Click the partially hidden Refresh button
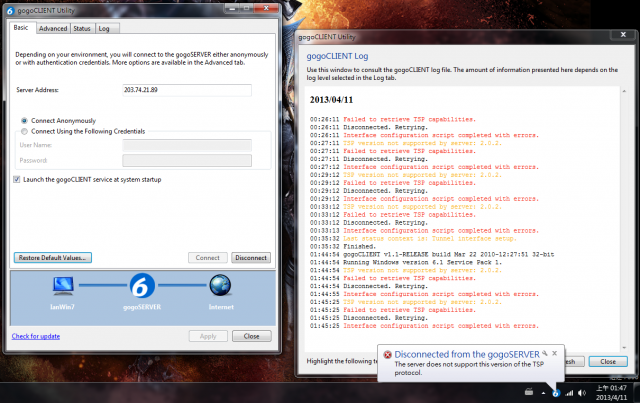Image resolution: width=640 pixels, height=403 pixels. tap(575, 361)
